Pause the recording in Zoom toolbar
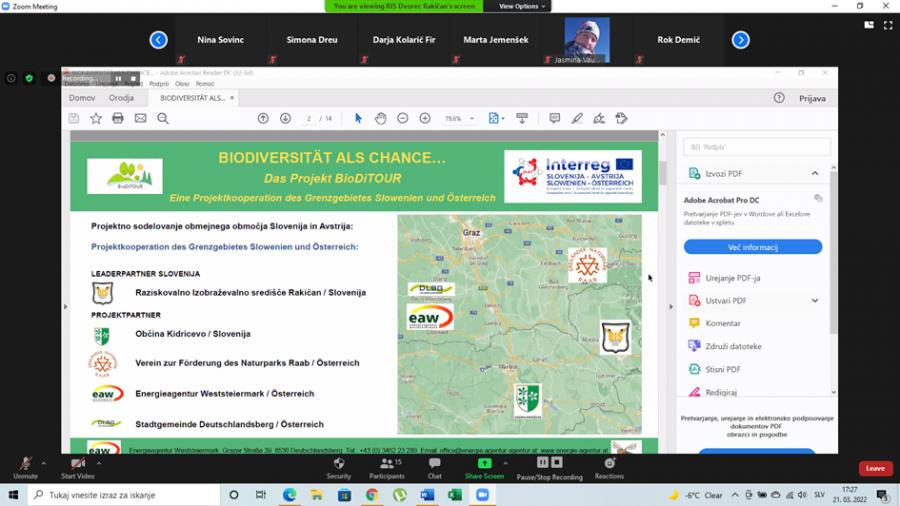Image resolution: width=900 pixels, height=506 pixels. (x=542, y=462)
